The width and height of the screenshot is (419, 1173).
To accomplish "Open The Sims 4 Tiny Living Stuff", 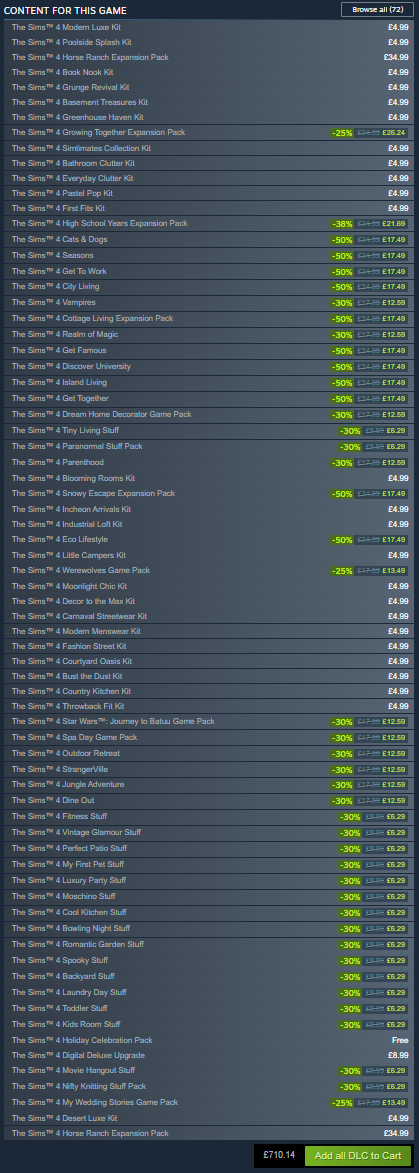I will (210, 430).
